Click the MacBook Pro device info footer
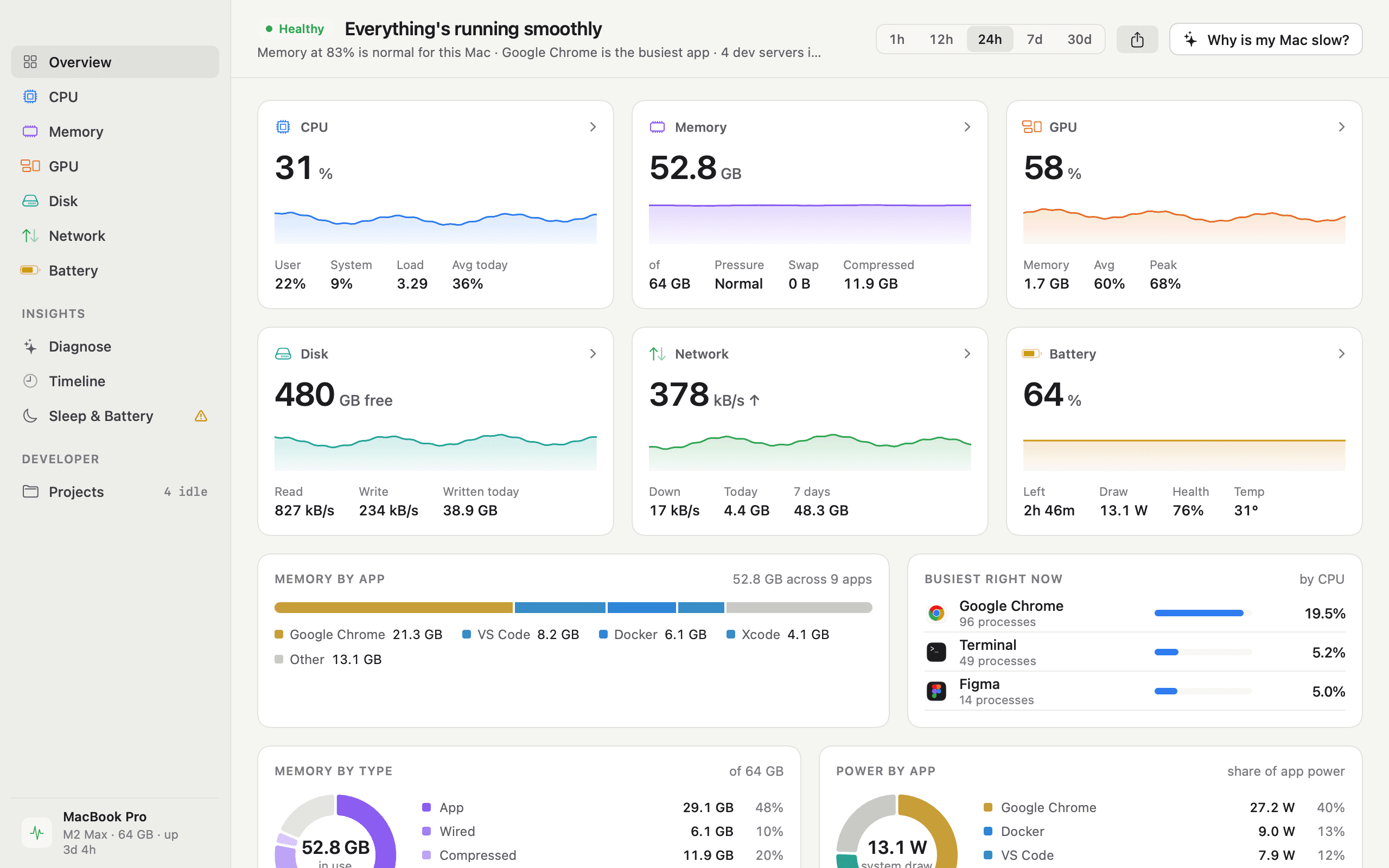 point(115,832)
